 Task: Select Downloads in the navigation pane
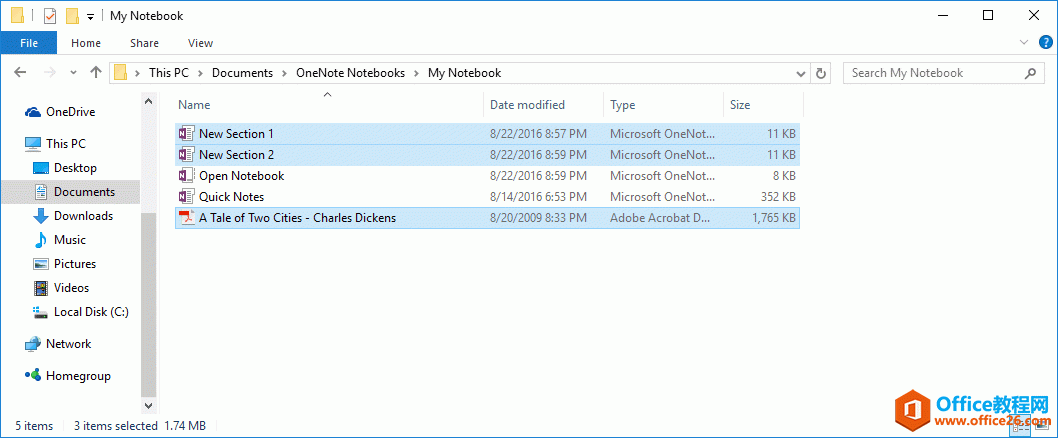coord(83,216)
